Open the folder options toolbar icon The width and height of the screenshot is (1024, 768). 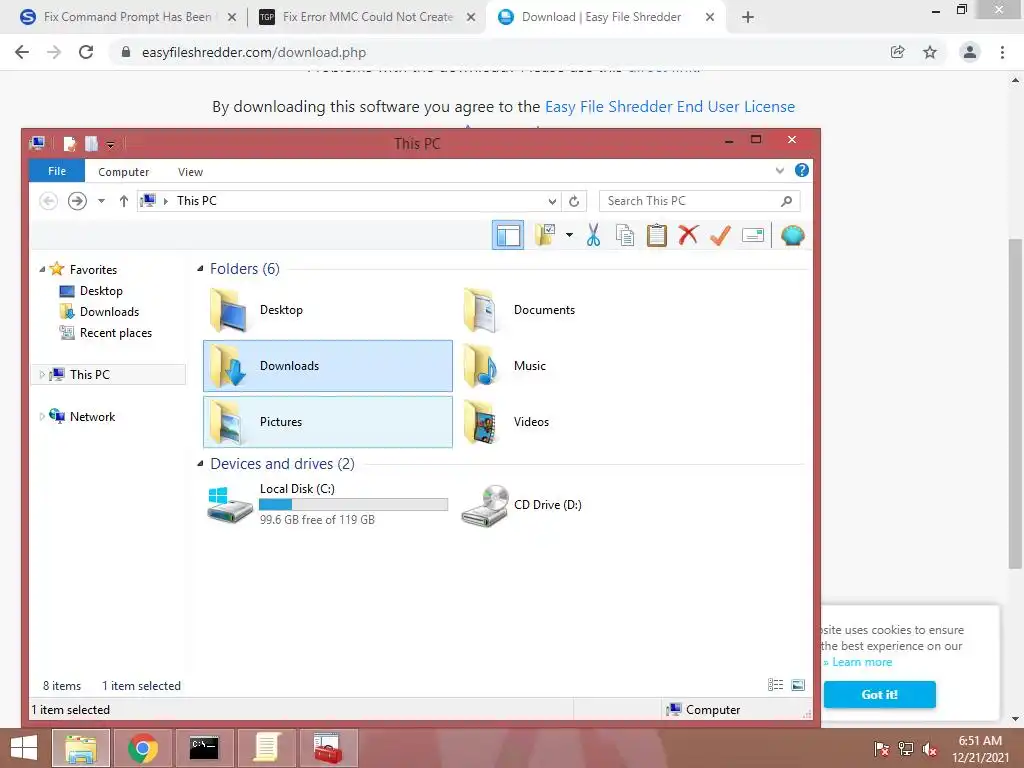545,235
